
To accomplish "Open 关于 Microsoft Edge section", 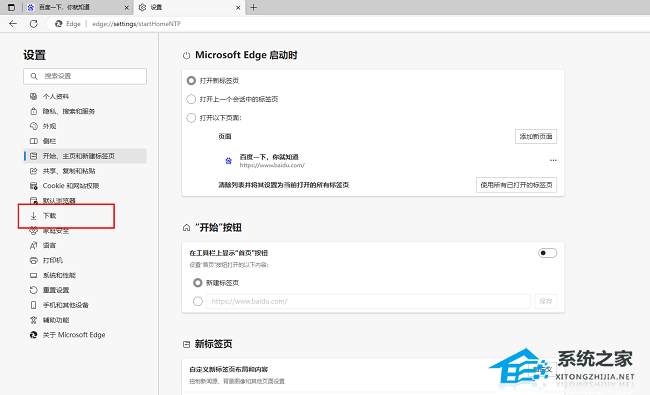I will click(85, 335).
